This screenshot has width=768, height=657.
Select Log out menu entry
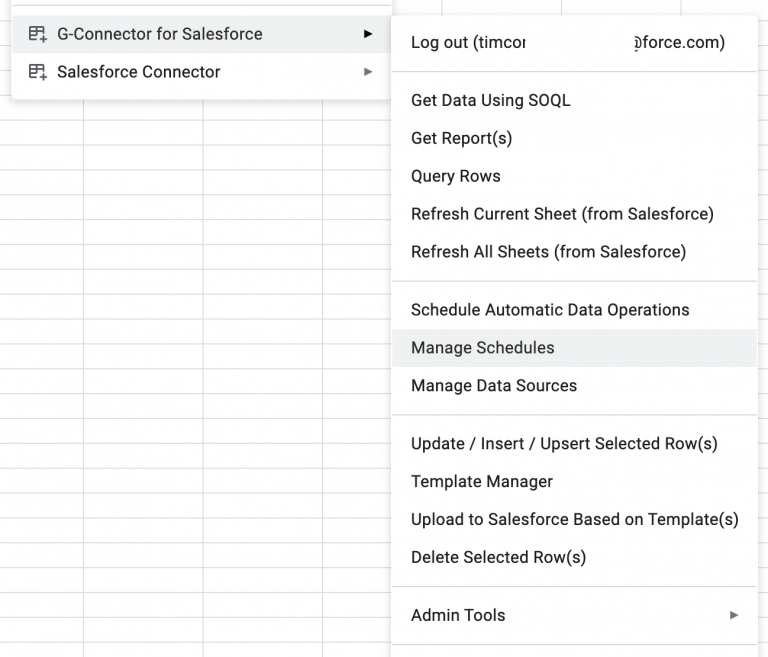[567, 43]
